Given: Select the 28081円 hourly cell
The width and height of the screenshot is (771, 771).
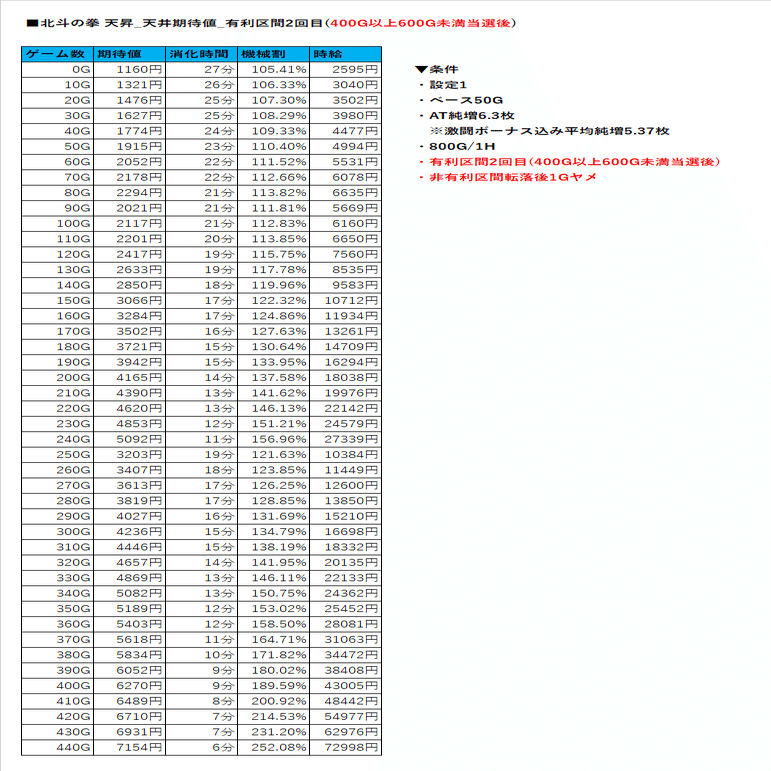Looking at the screenshot, I should 345,624.
